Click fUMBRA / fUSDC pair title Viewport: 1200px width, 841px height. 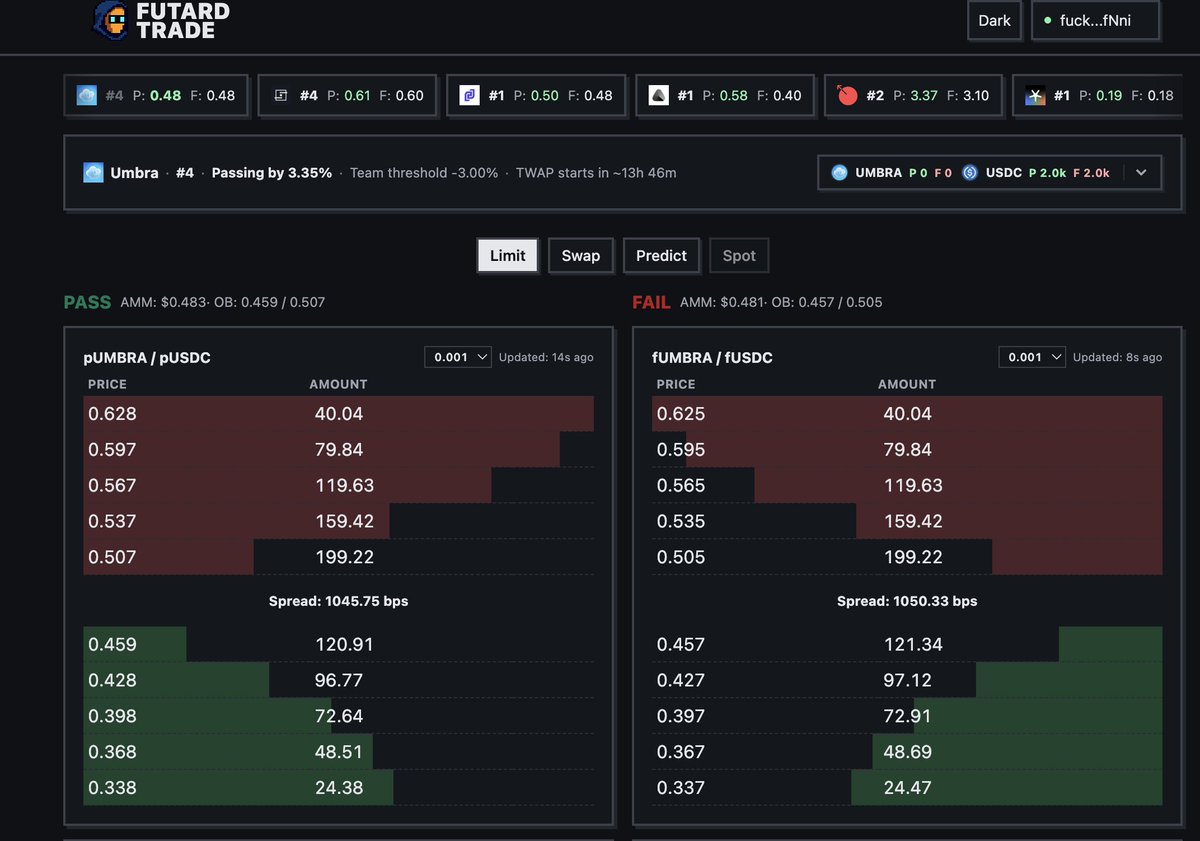tap(715, 357)
